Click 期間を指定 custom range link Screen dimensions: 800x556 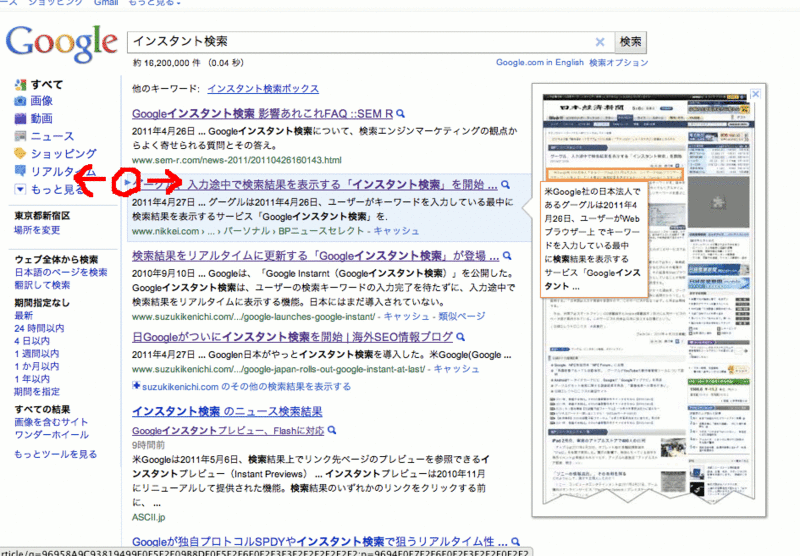pos(37,392)
